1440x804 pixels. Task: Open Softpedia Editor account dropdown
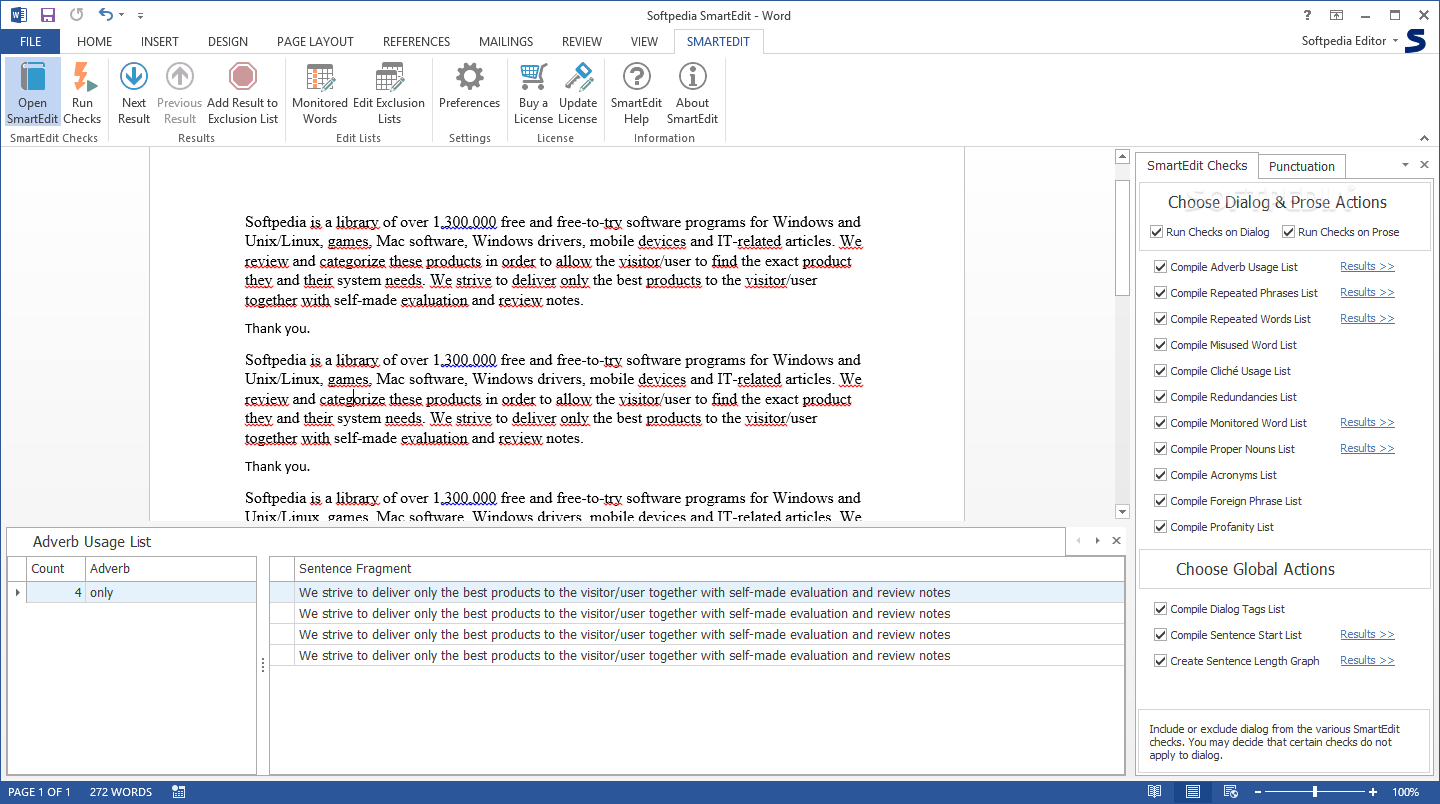pyautogui.click(x=1394, y=41)
